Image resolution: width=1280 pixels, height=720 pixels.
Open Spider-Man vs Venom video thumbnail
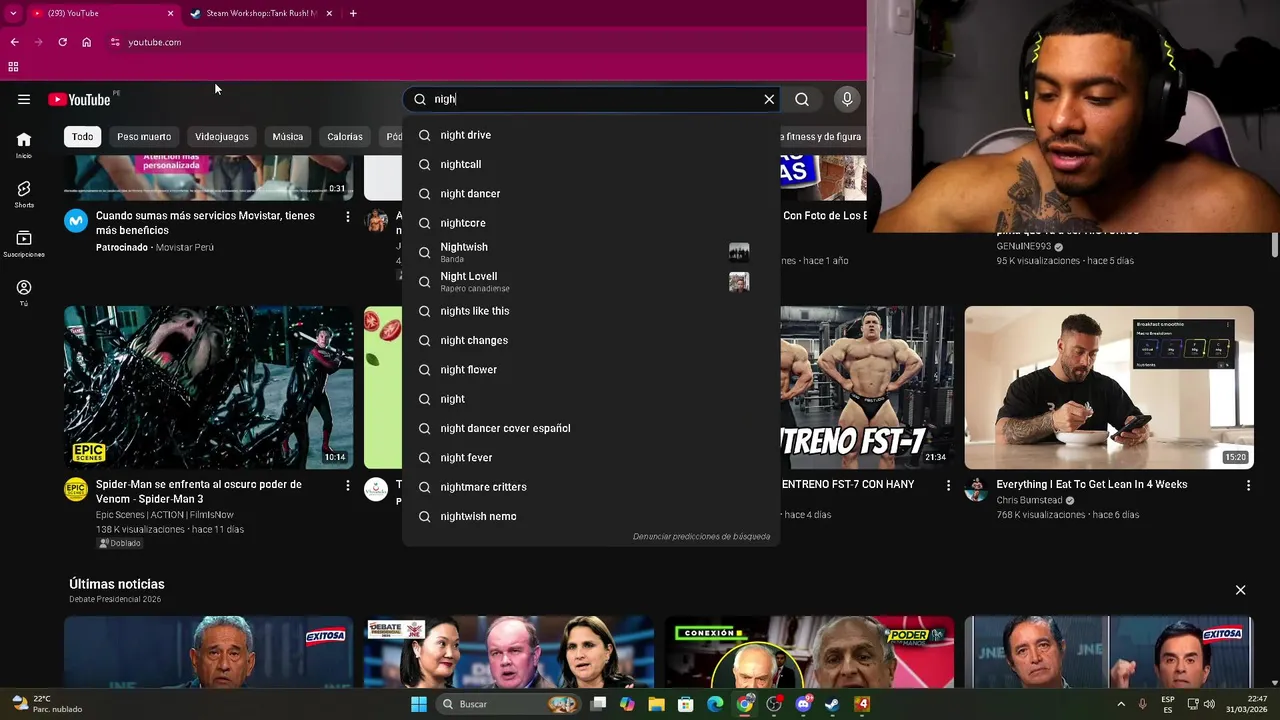click(208, 387)
